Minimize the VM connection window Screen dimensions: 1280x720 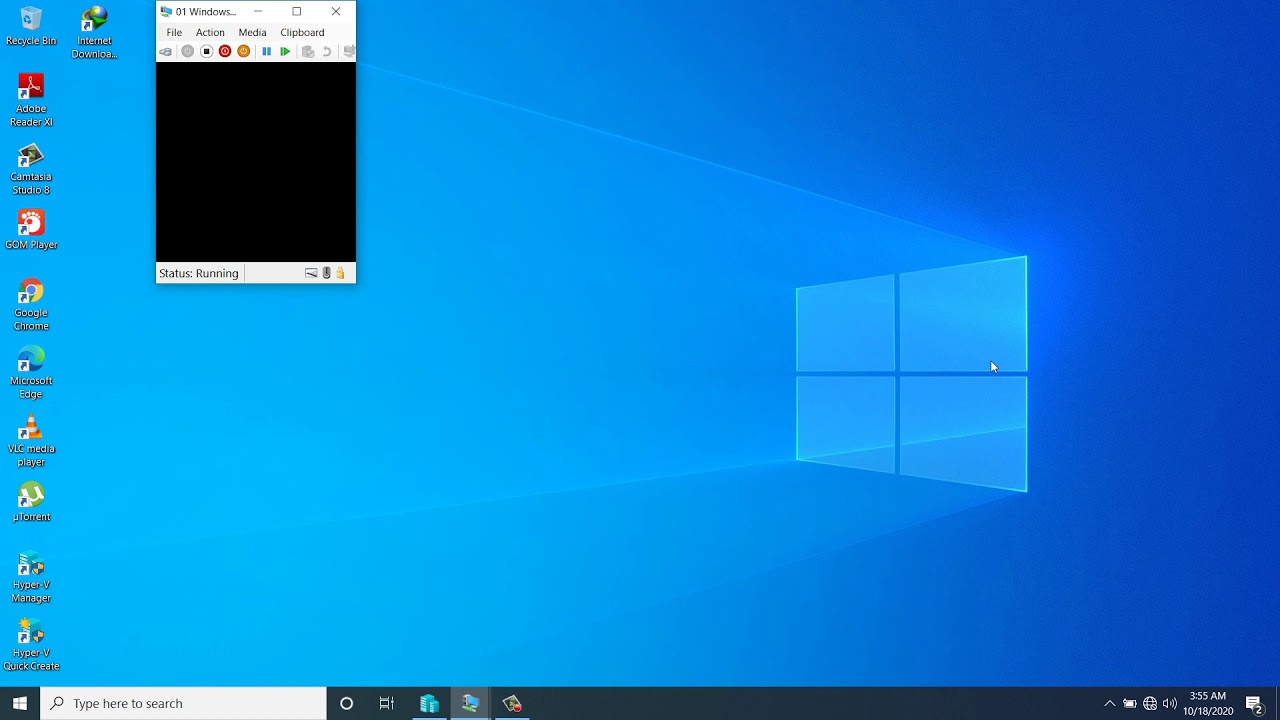pyautogui.click(x=258, y=12)
